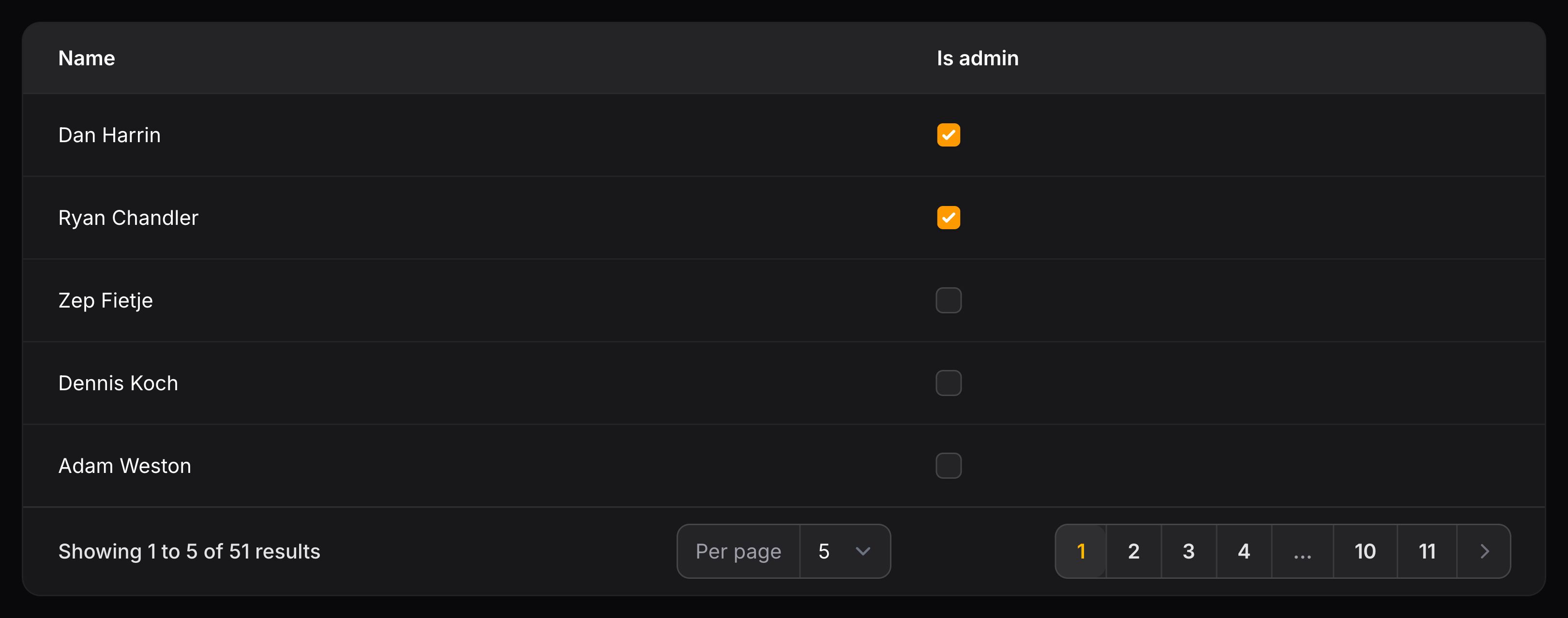Click the Is admin column header
Viewport: 1568px width, 618px height.
click(x=977, y=58)
